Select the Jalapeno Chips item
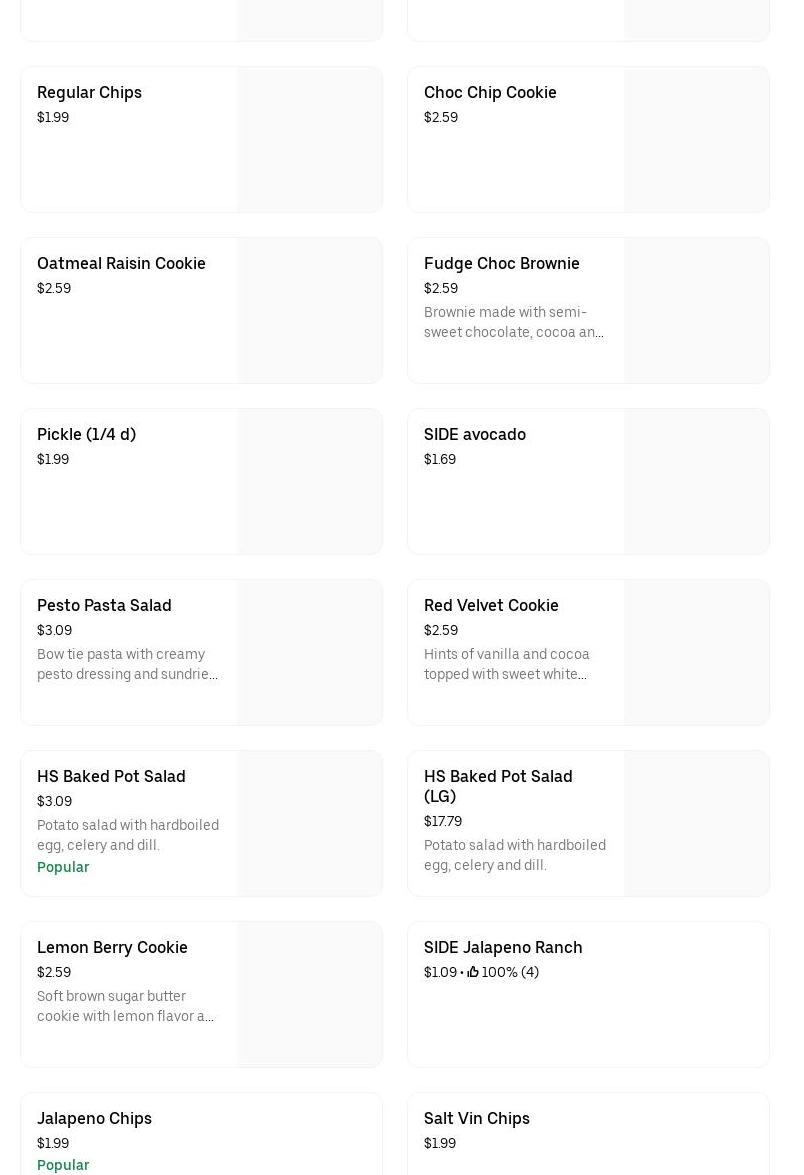804x1175 pixels. [x=94, y=1118]
